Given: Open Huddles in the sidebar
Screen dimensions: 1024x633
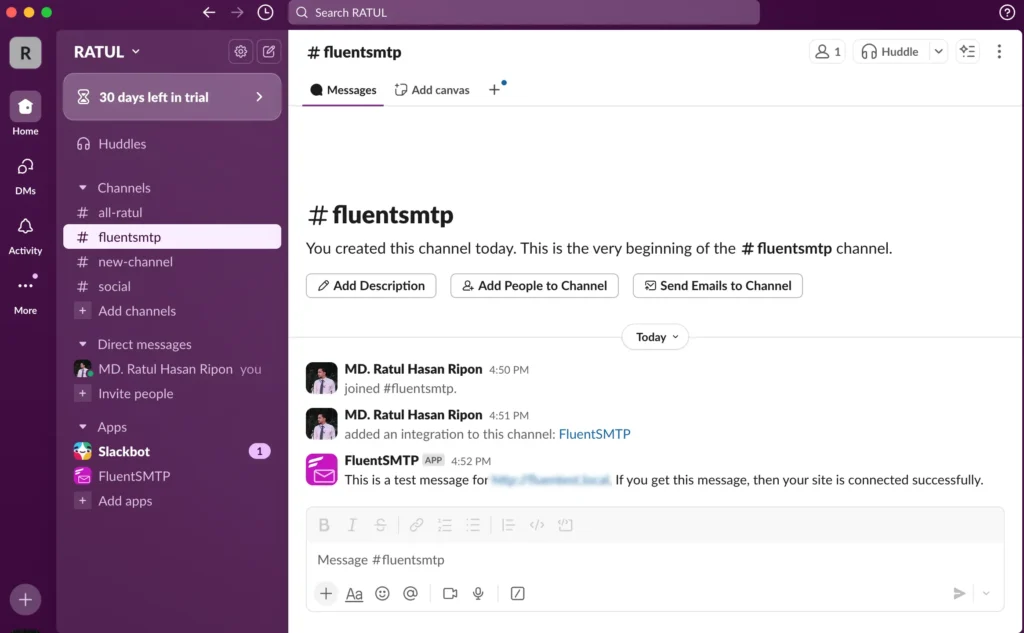Looking at the screenshot, I should (x=172, y=144).
